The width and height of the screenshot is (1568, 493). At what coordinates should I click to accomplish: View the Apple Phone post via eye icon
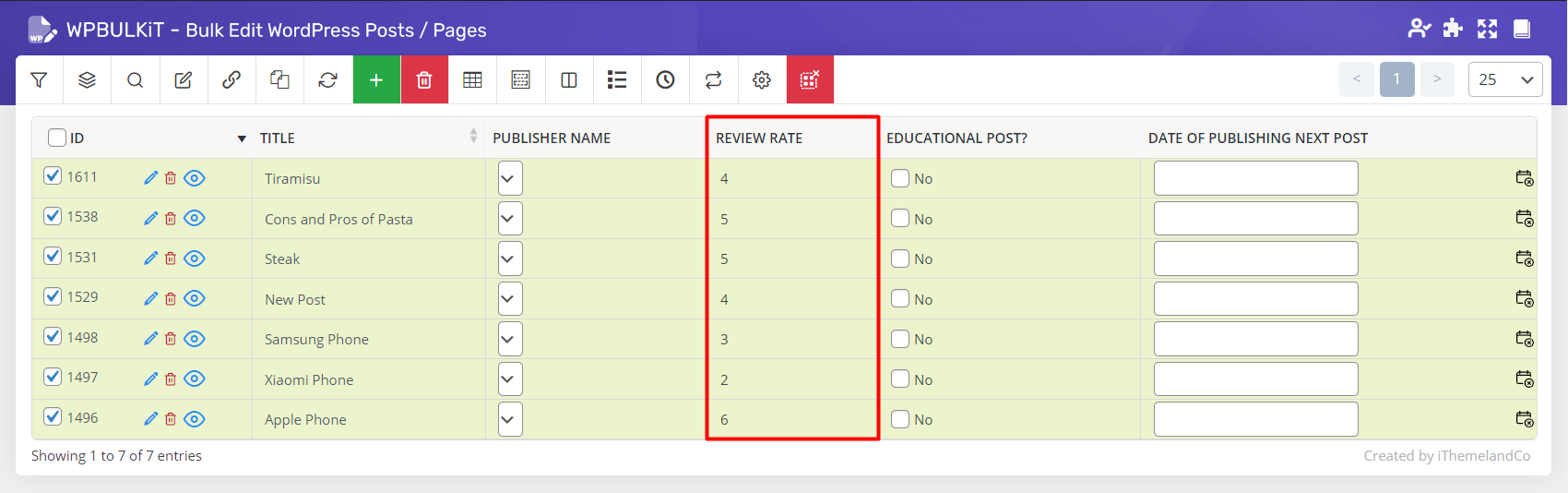coord(194,419)
